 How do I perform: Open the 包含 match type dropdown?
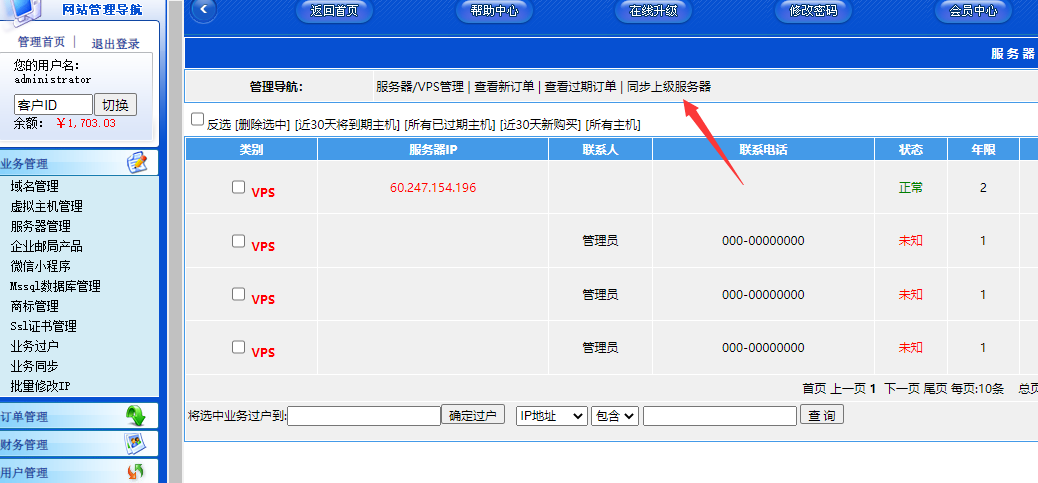coord(614,415)
